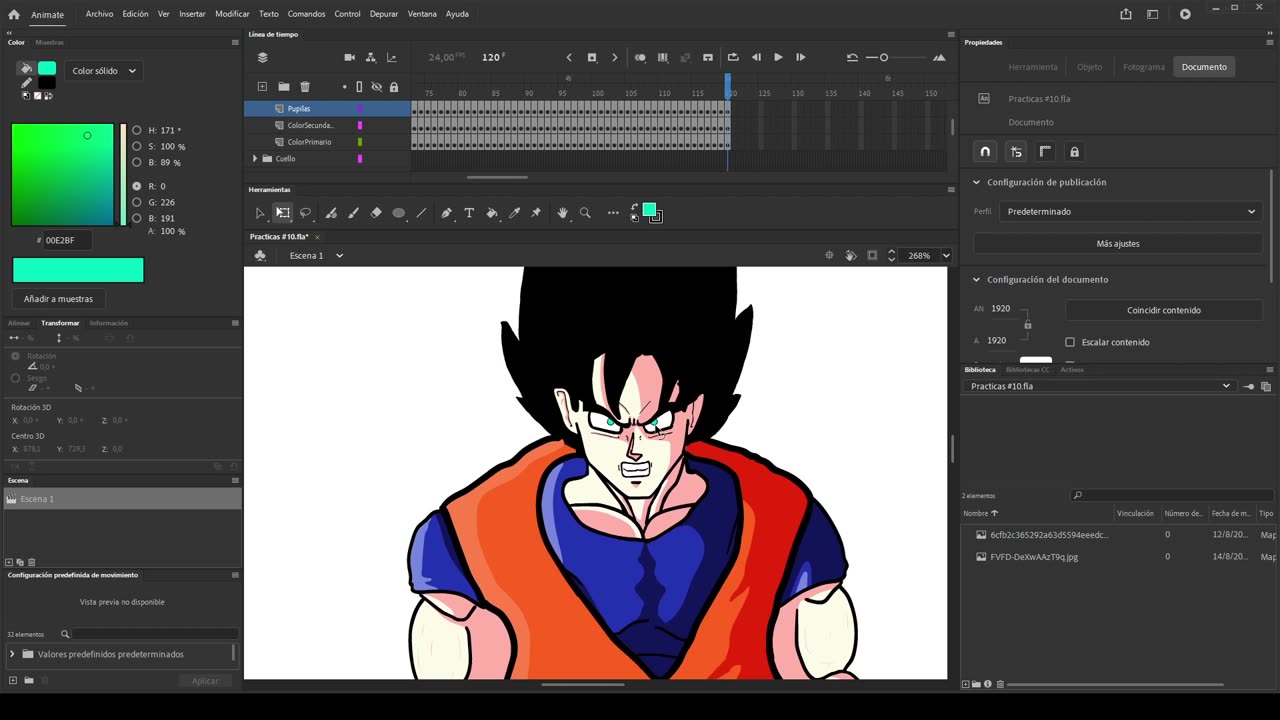Click the Añadir a muestras button
The height and width of the screenshot is (720, 1280).
pyautogui.click(x=59, y=298)
